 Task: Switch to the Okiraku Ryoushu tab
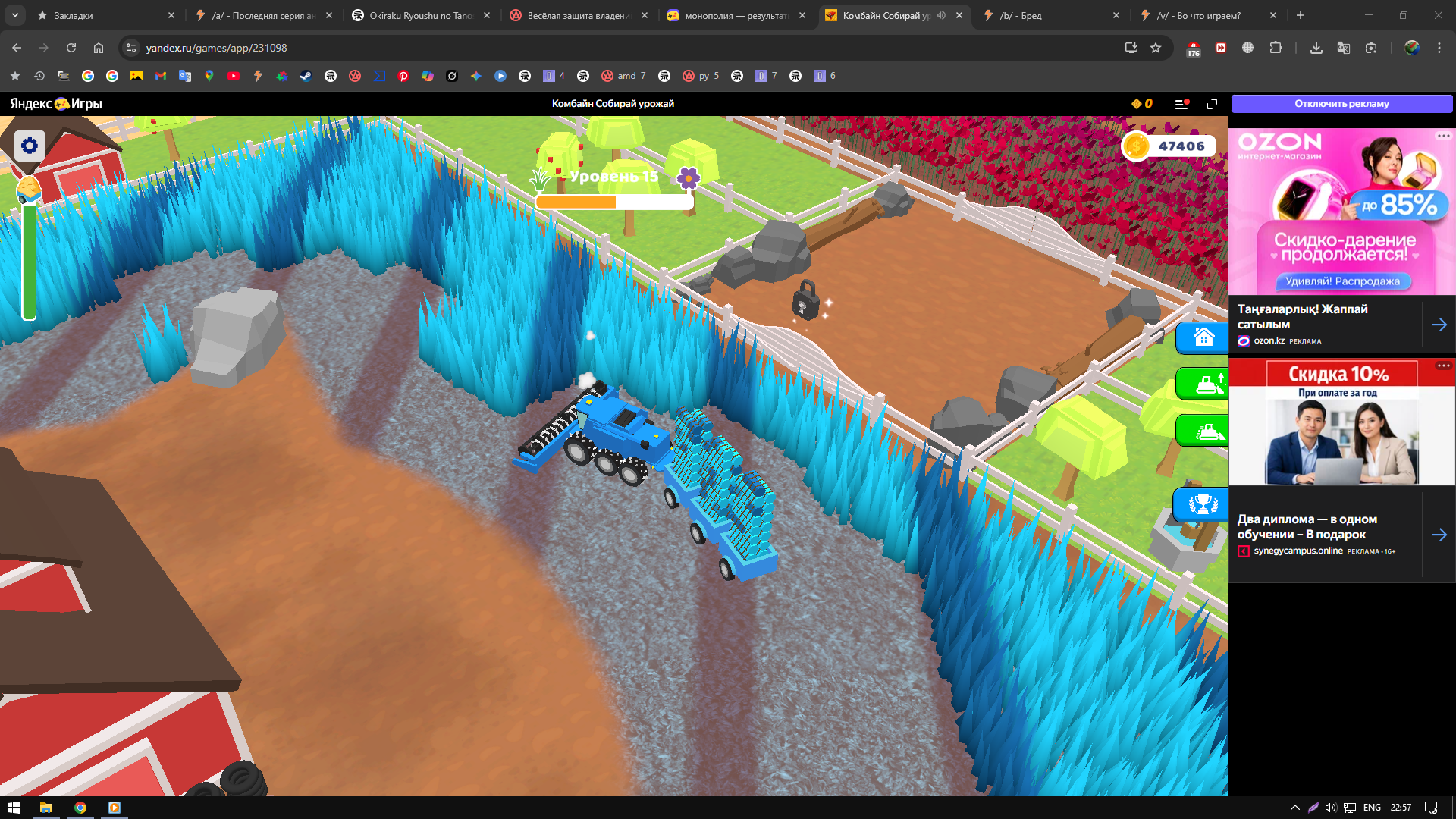pyautogui.click(x=420, y=15)
